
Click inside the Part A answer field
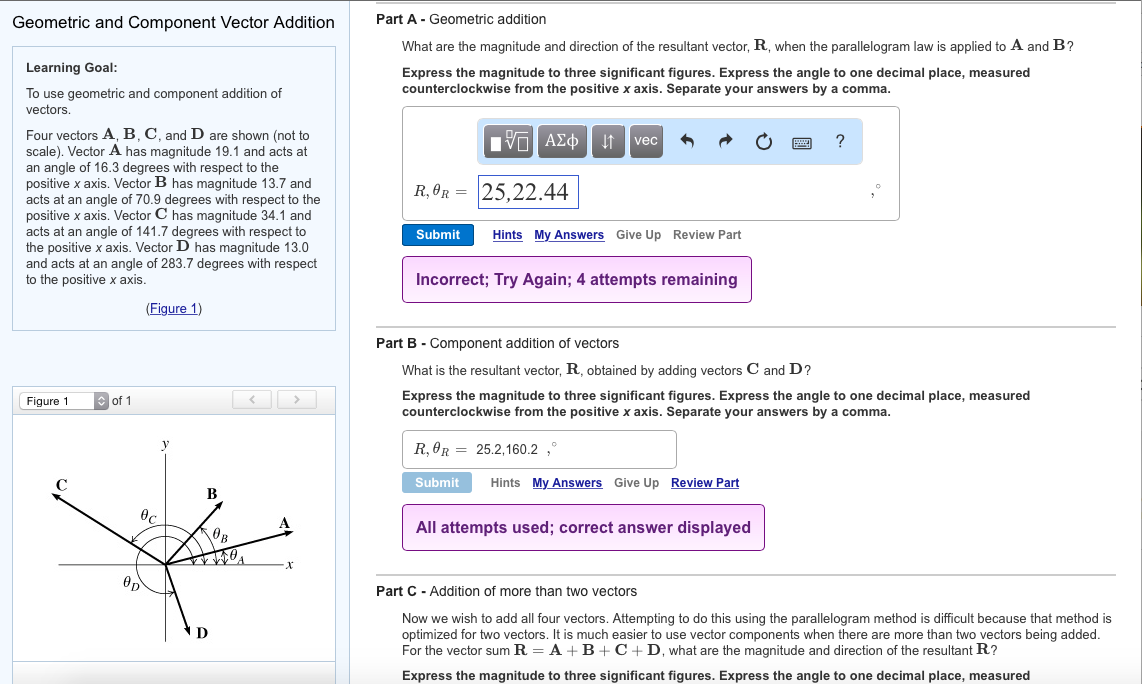[528, 190]
